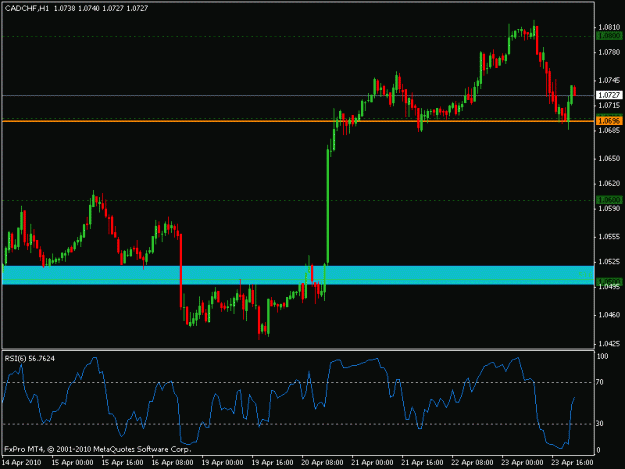This screenshot has width=625, height=469.
Task: Click the 19 Apr 16:00 time label
Action: [272, 462]
